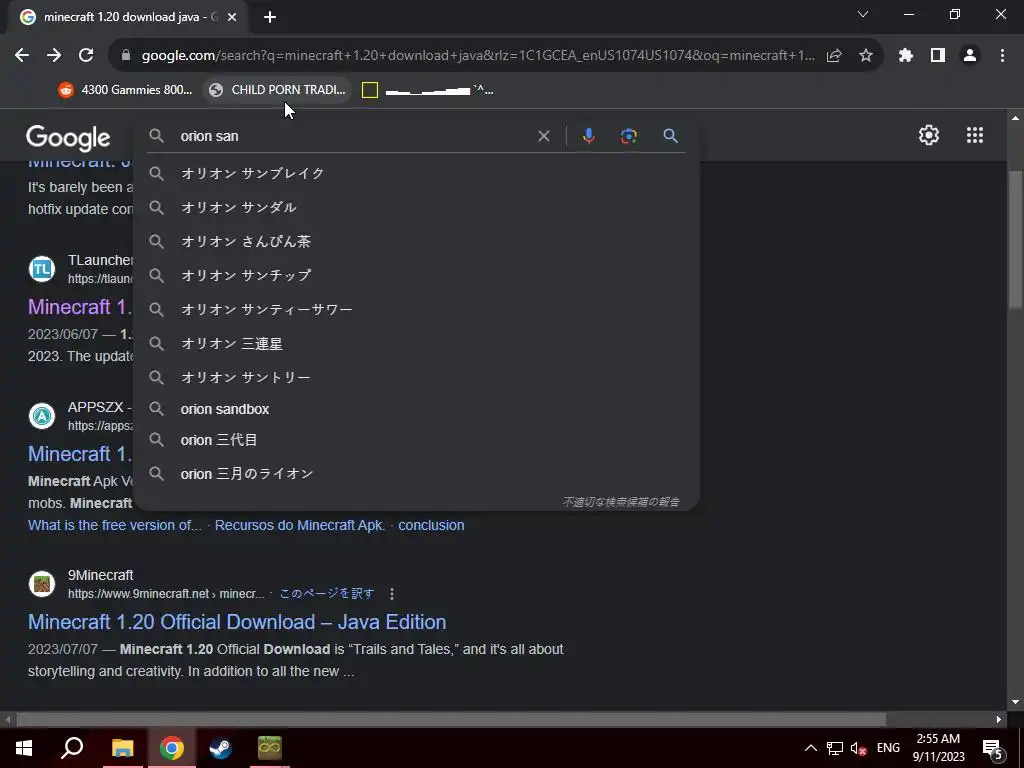The image size is (1024, 768).
Task: Click the browser forward arrow
Action: click(x=54, y=56)
